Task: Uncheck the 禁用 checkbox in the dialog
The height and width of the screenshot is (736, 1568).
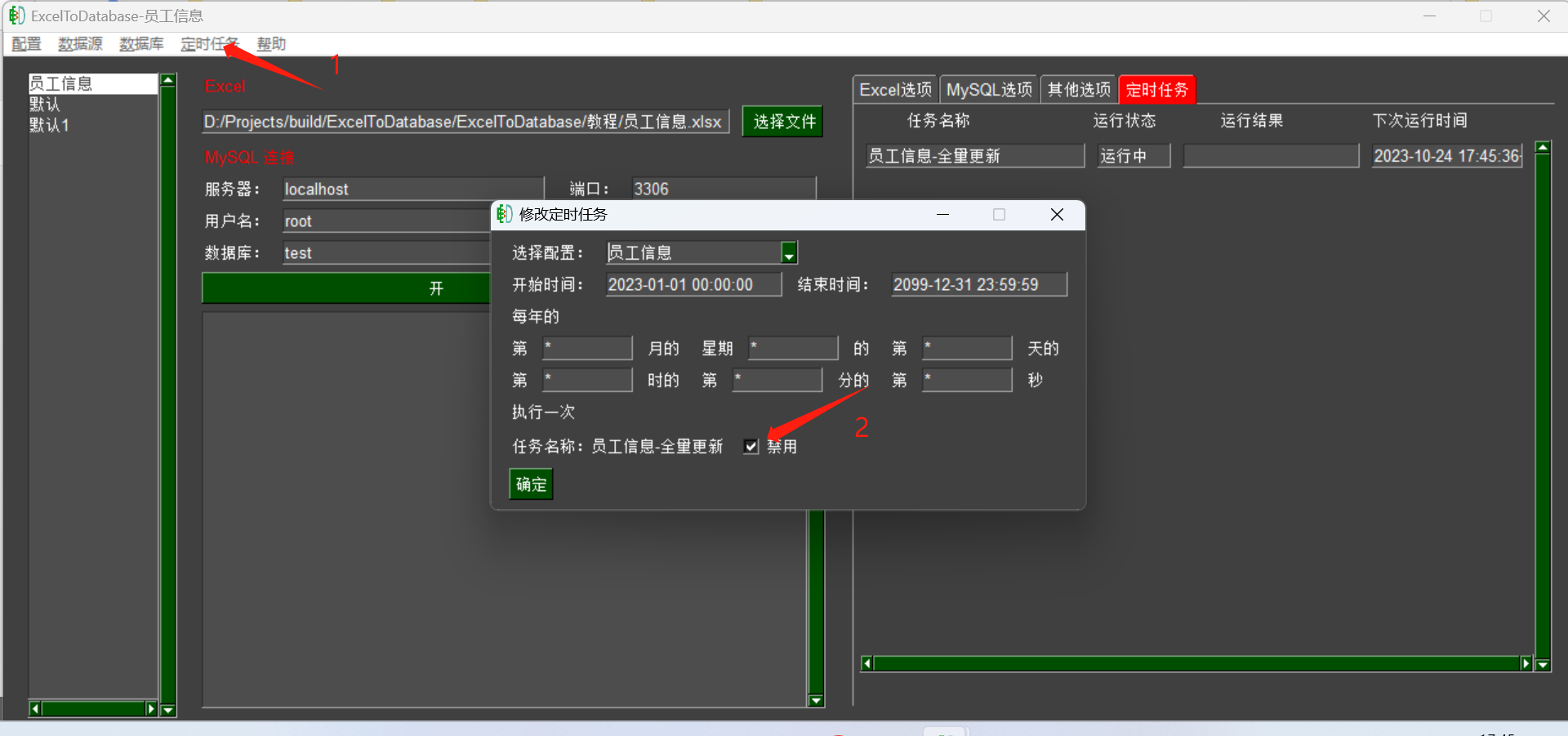Action: pos(751,446)
